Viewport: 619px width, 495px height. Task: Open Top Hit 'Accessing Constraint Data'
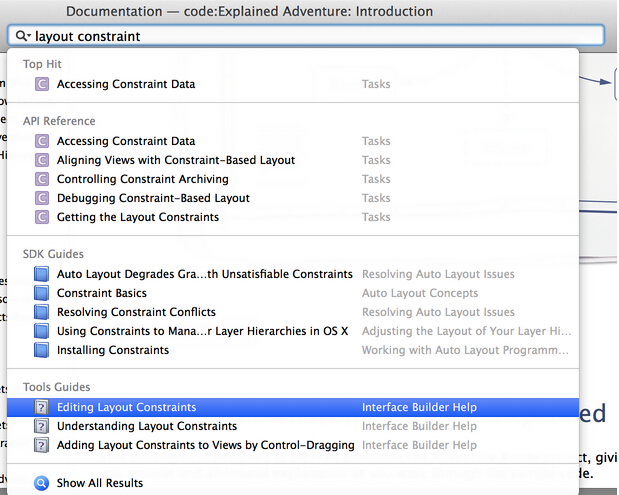(126, 84)
